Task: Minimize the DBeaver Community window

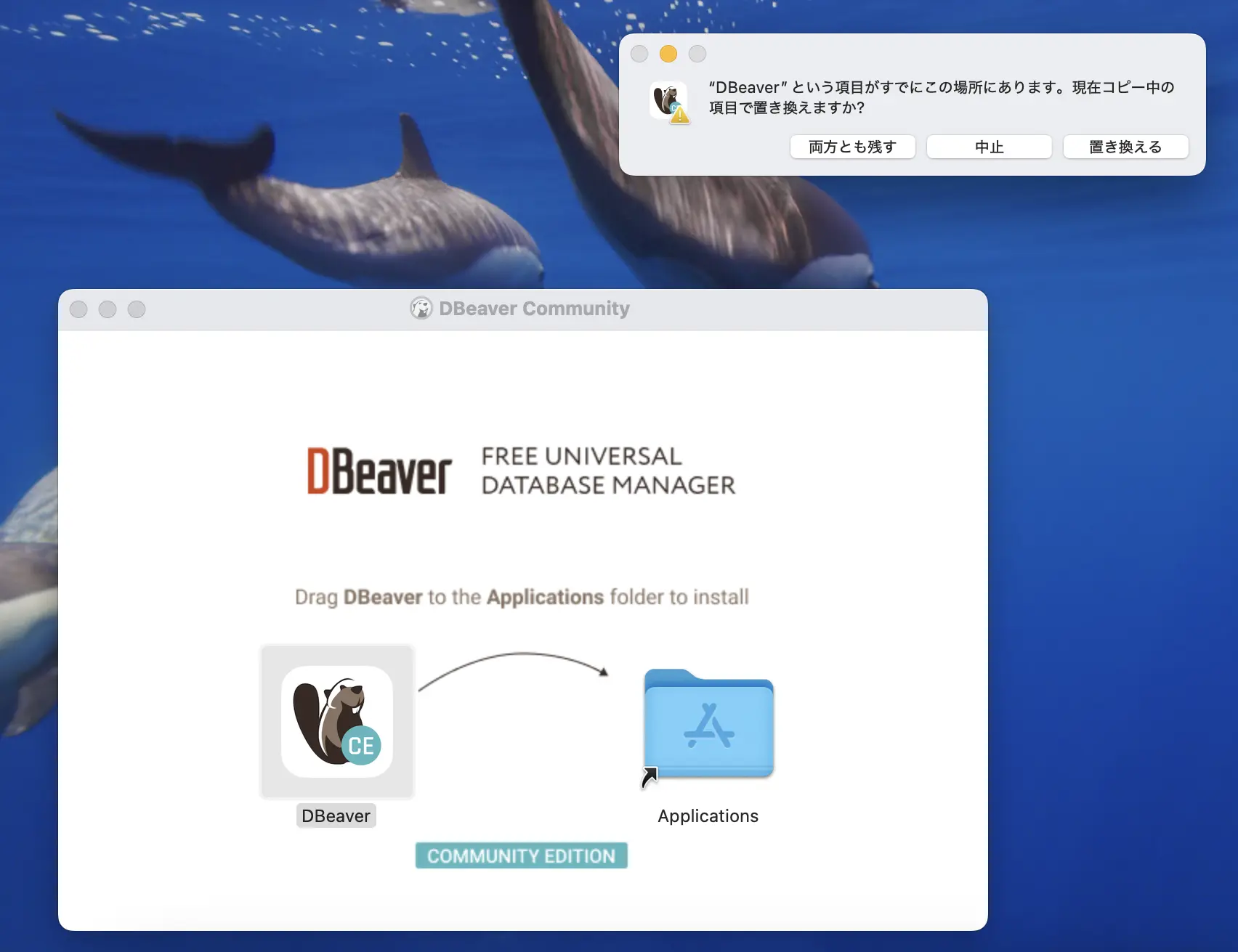Action: click(x=108, y=309)
